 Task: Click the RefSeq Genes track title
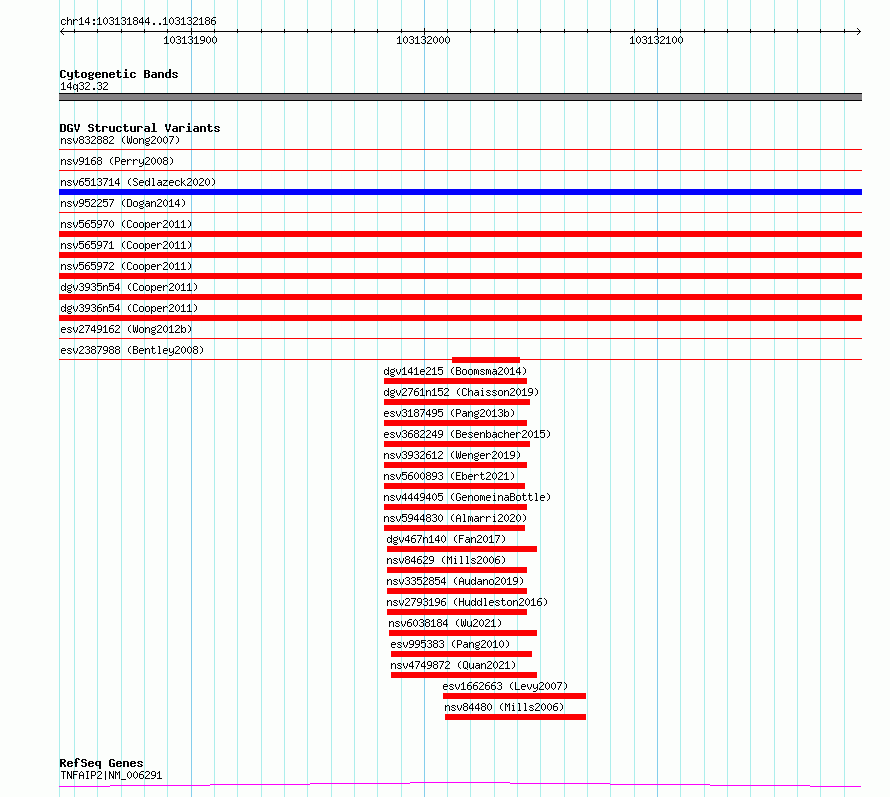coord(101,763)
